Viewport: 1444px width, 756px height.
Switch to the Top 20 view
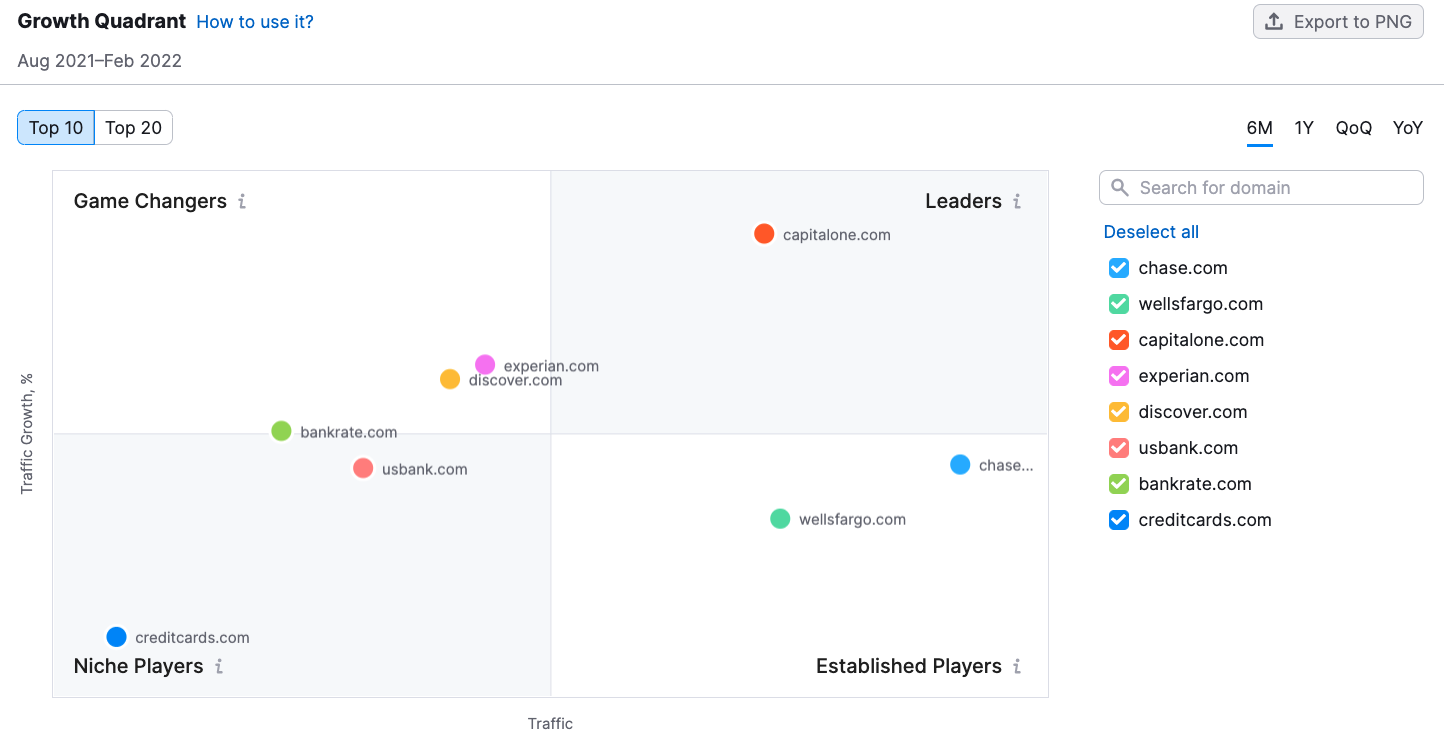pos(133,128)
